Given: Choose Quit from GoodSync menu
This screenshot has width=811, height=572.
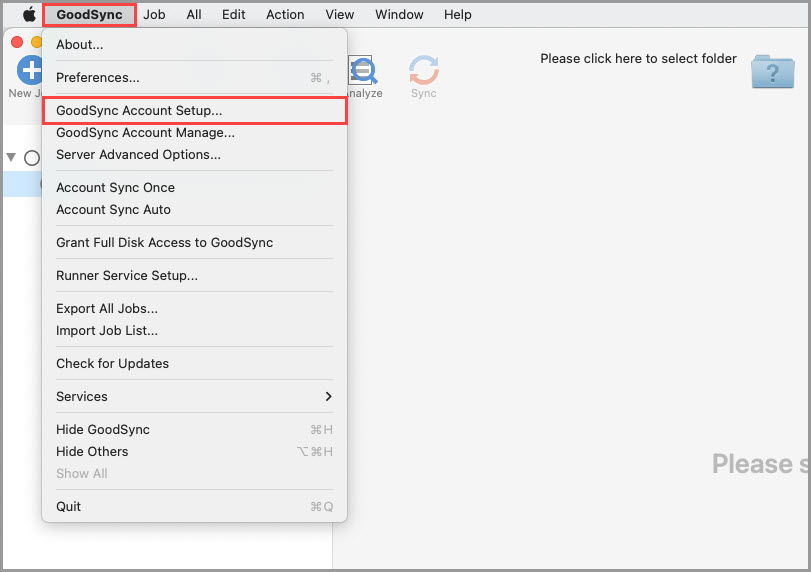Looking at the screenshot, I should coord(194,506).
